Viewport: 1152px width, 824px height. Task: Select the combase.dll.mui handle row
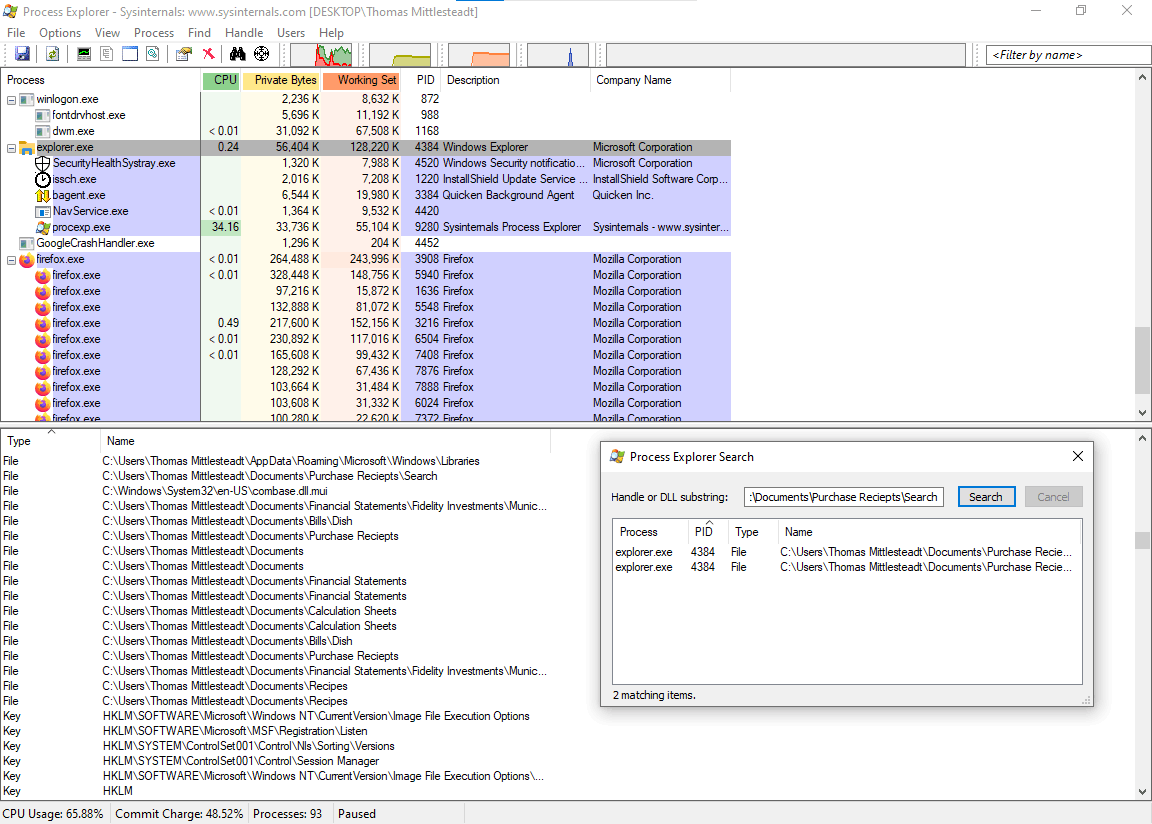(276, 491)
